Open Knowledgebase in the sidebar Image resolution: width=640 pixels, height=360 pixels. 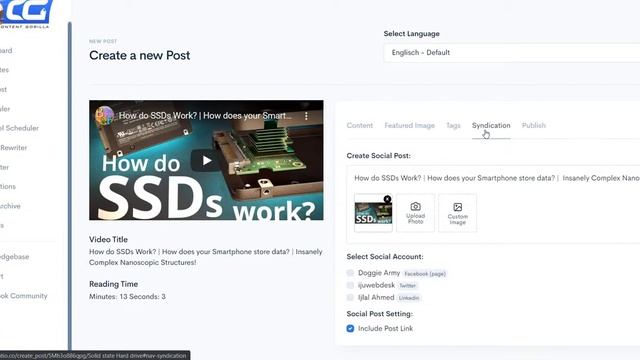(14, 257)
